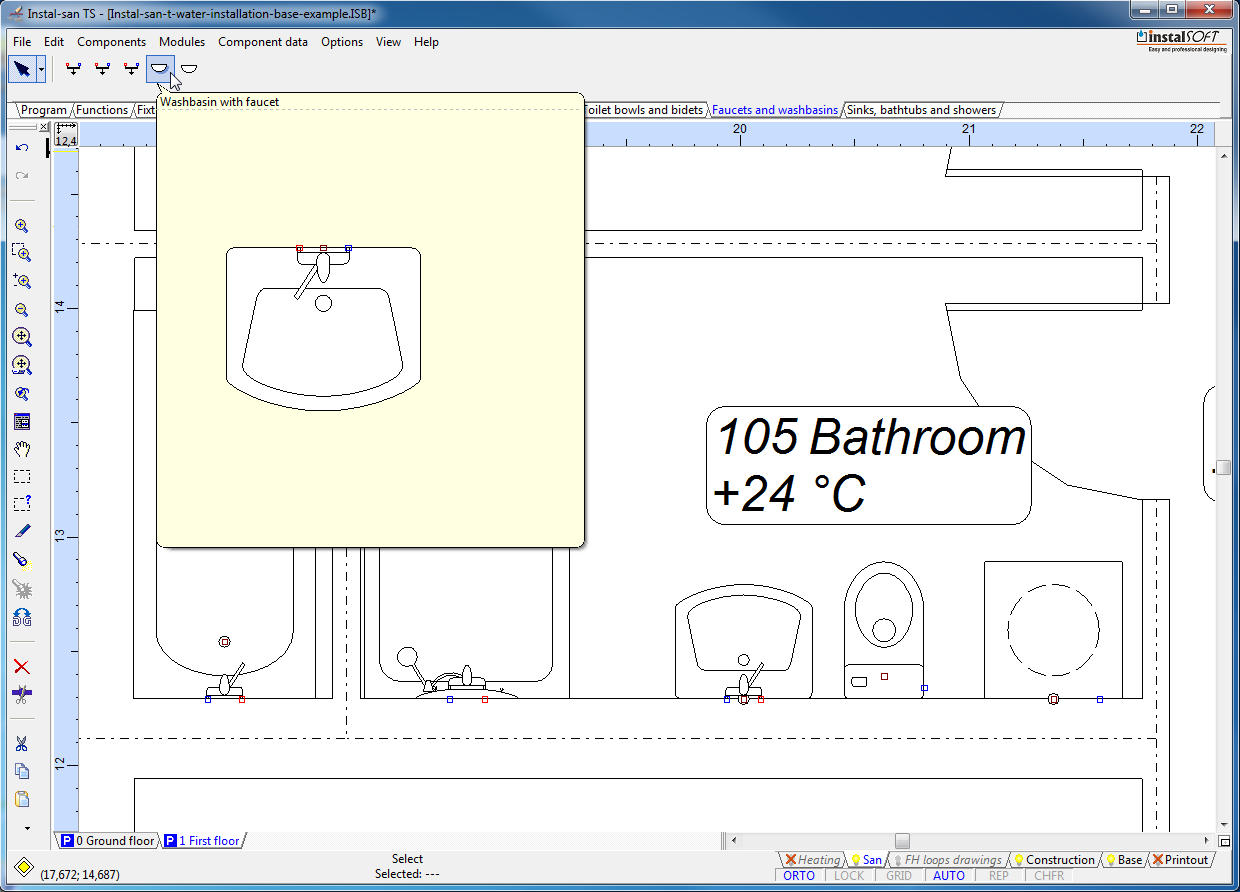Screen dimensions: 1240x892
Task: Select the pan hand tool
Action: tap(22, 449)
